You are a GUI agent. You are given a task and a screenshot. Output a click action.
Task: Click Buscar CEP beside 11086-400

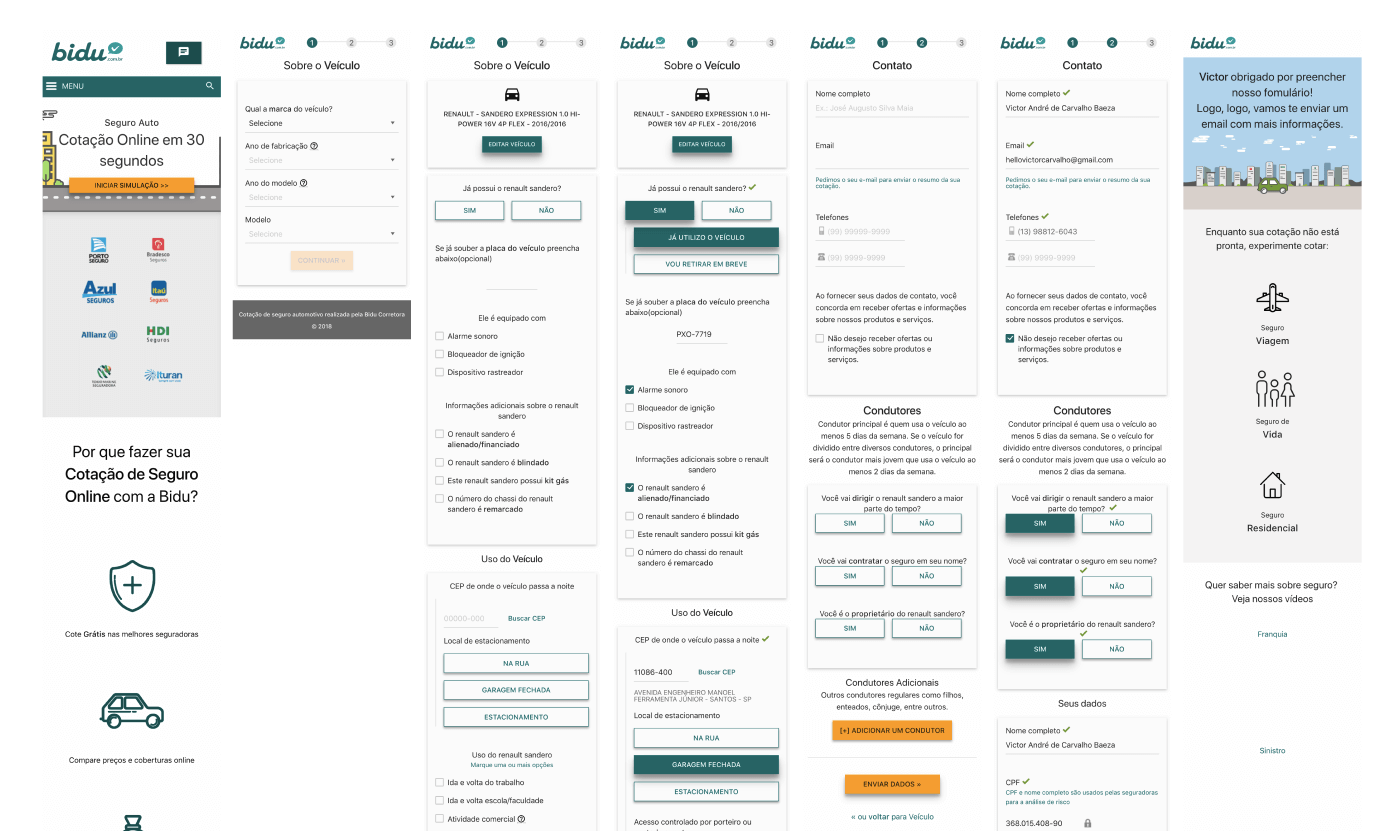716,672
